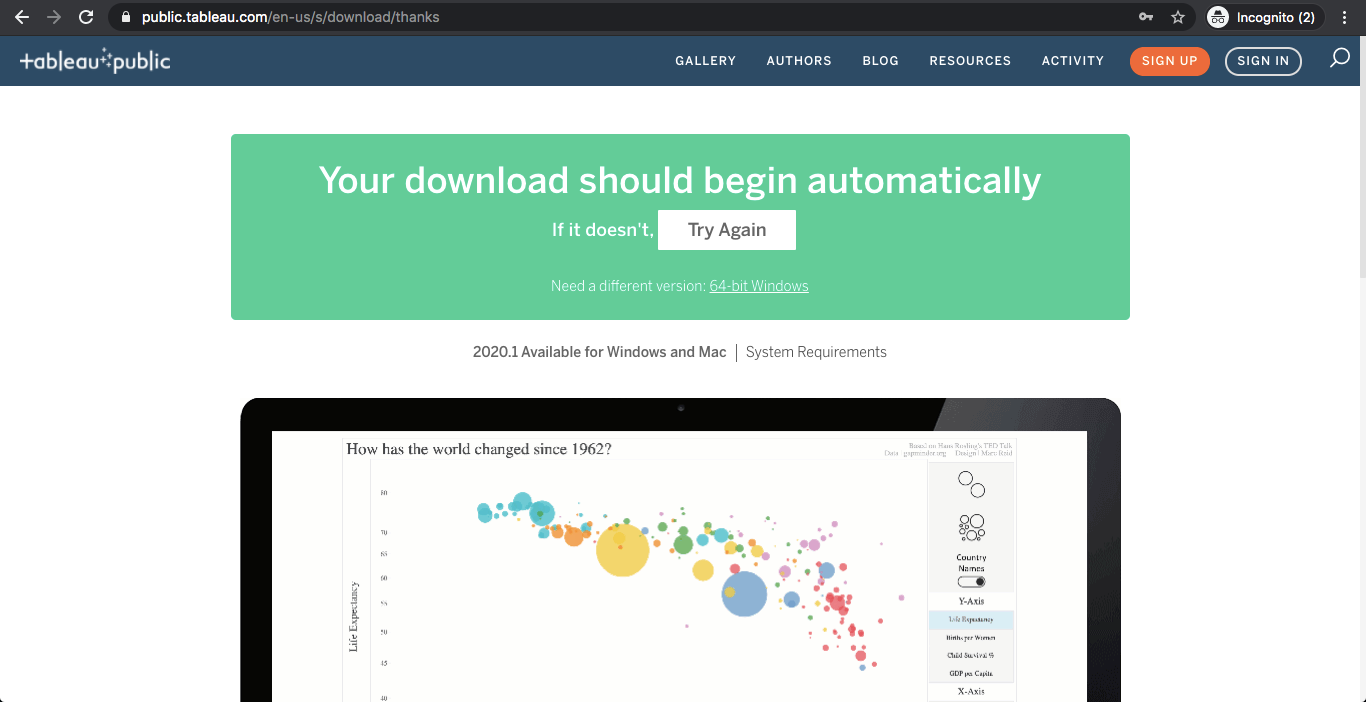Click the large yellow bubble in chart
This screenshot has height=702, width=1366.
click(x=623, y=549)
